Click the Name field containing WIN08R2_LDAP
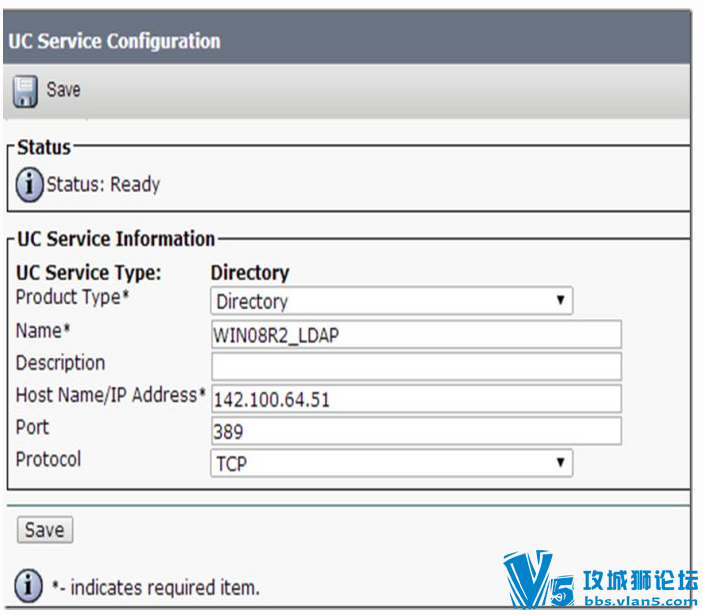The height and width of the screenshot is (615, 703). [x=416, y=334]
